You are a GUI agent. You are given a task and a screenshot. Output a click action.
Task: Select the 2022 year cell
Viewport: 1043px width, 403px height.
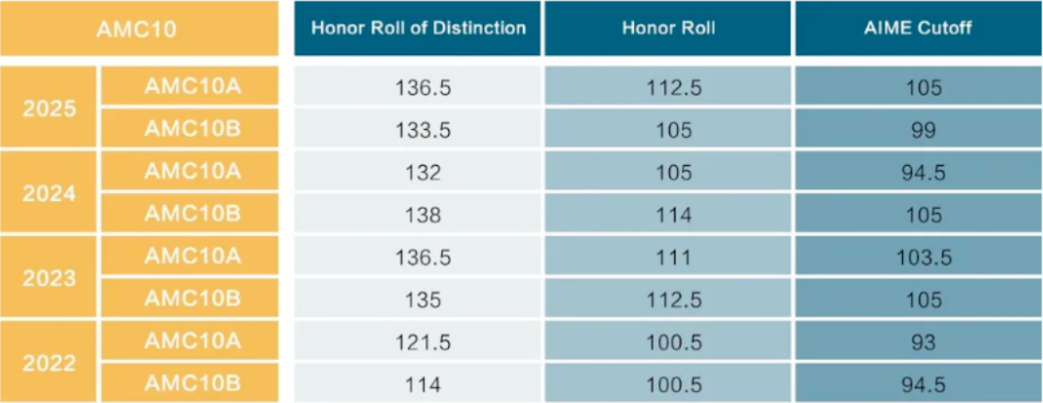coord(49,362)
